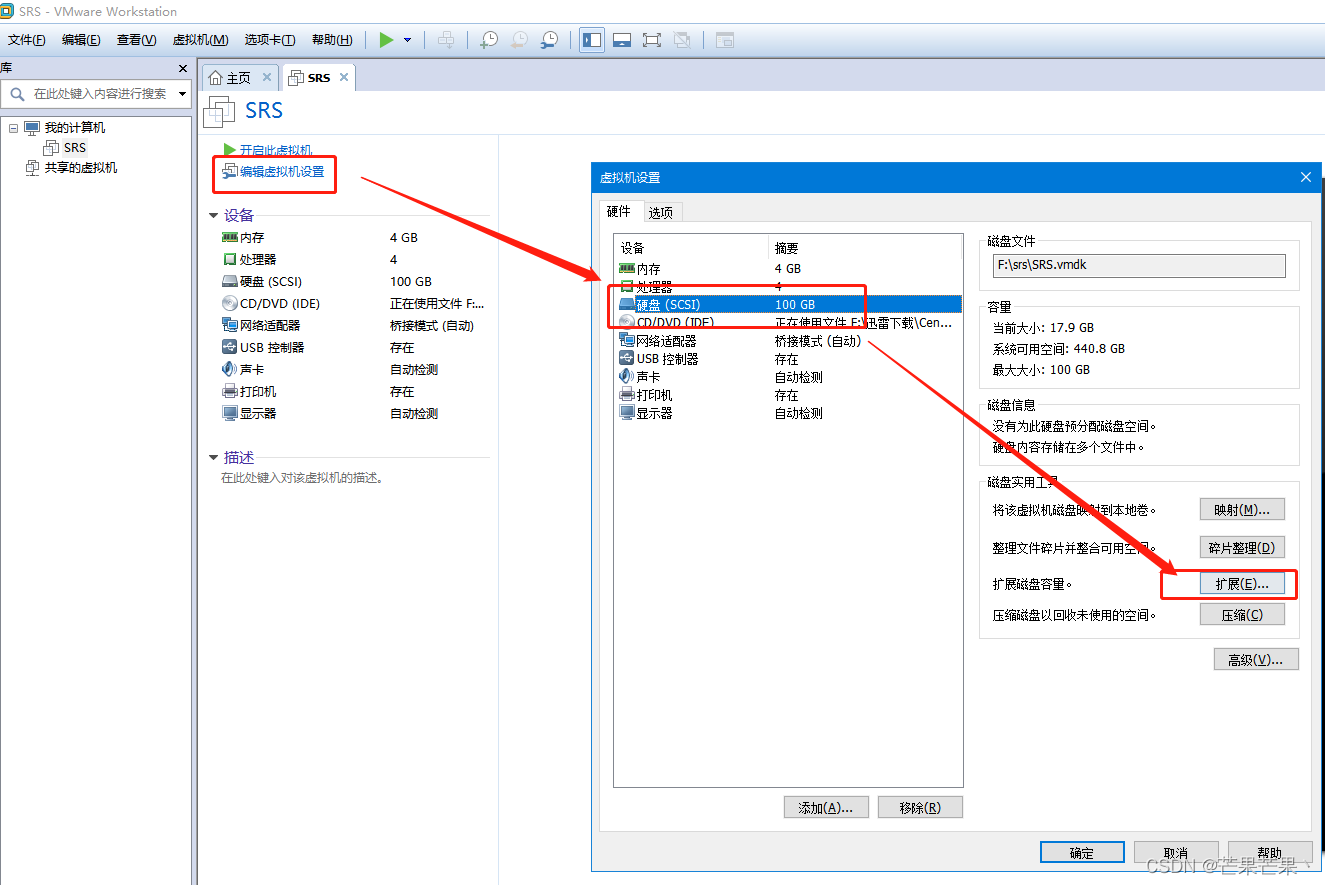
Task: Close the SRS tab
Action: tap(344, 77)
